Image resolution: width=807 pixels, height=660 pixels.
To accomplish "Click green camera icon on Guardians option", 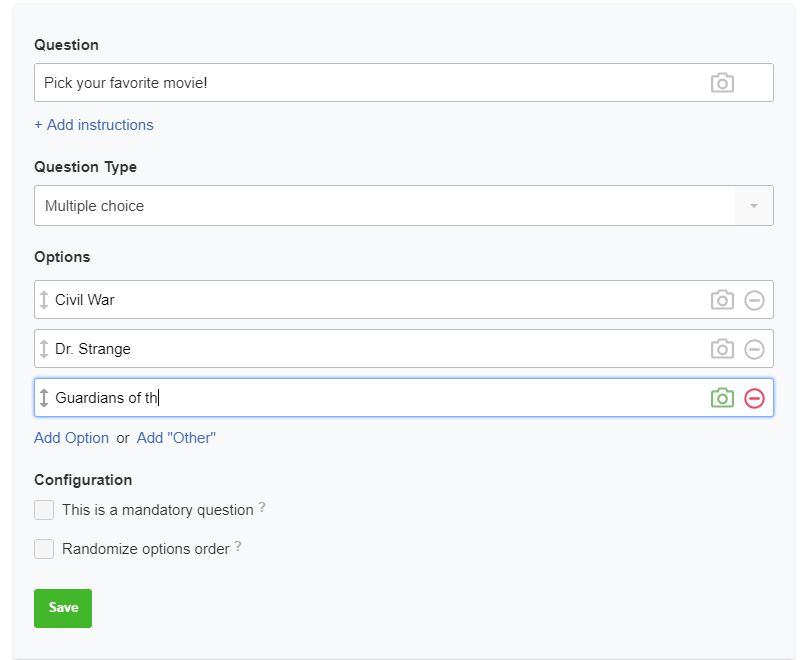I will 722,398.
